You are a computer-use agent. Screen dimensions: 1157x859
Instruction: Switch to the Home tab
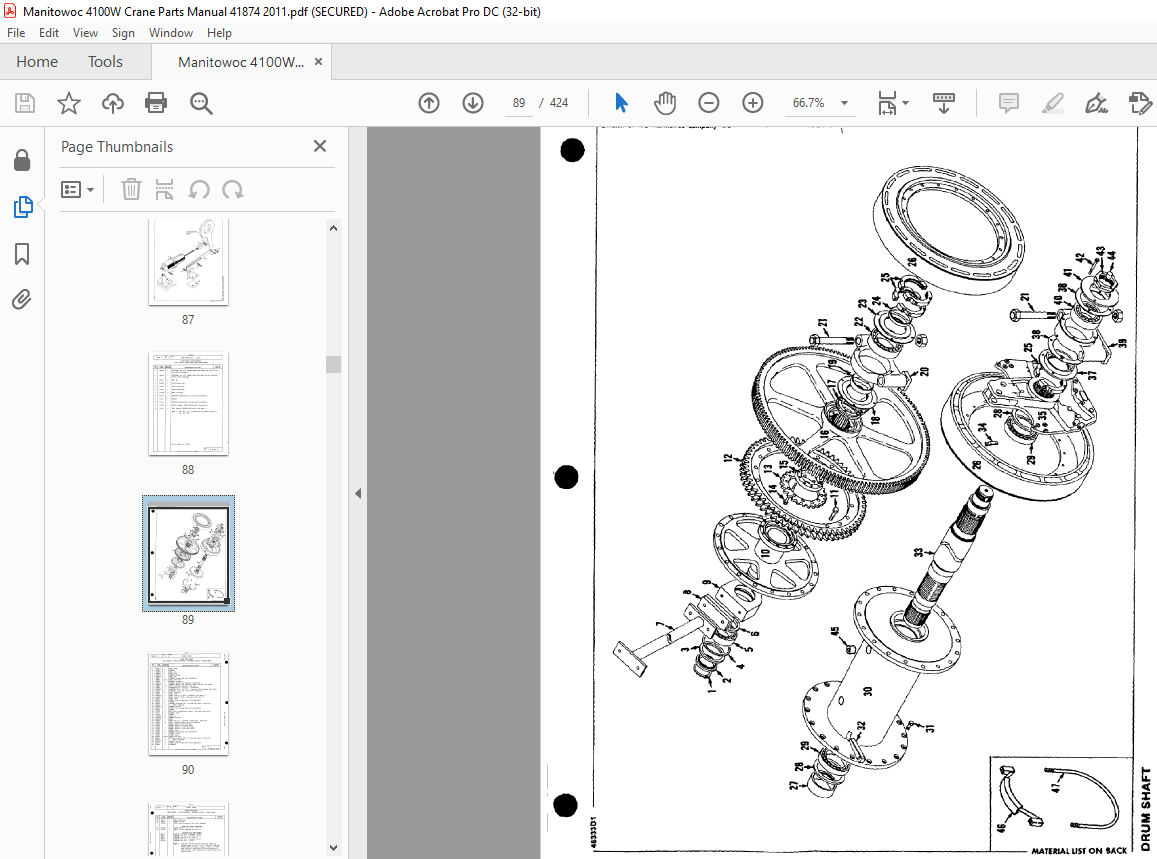point(37,62)
